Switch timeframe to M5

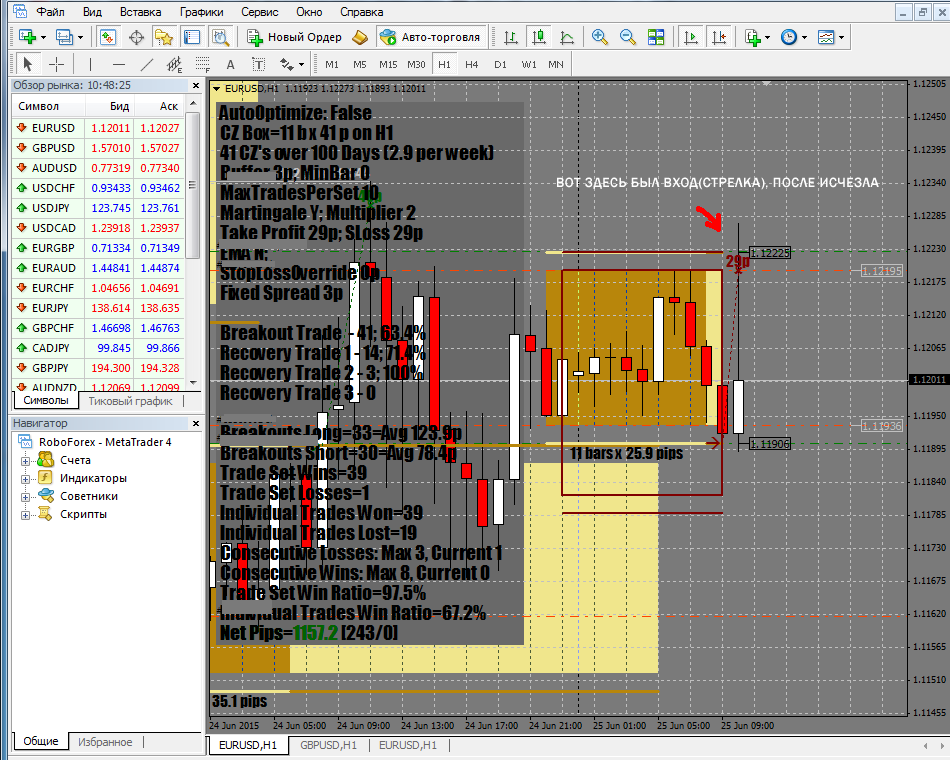click(360, 64)
